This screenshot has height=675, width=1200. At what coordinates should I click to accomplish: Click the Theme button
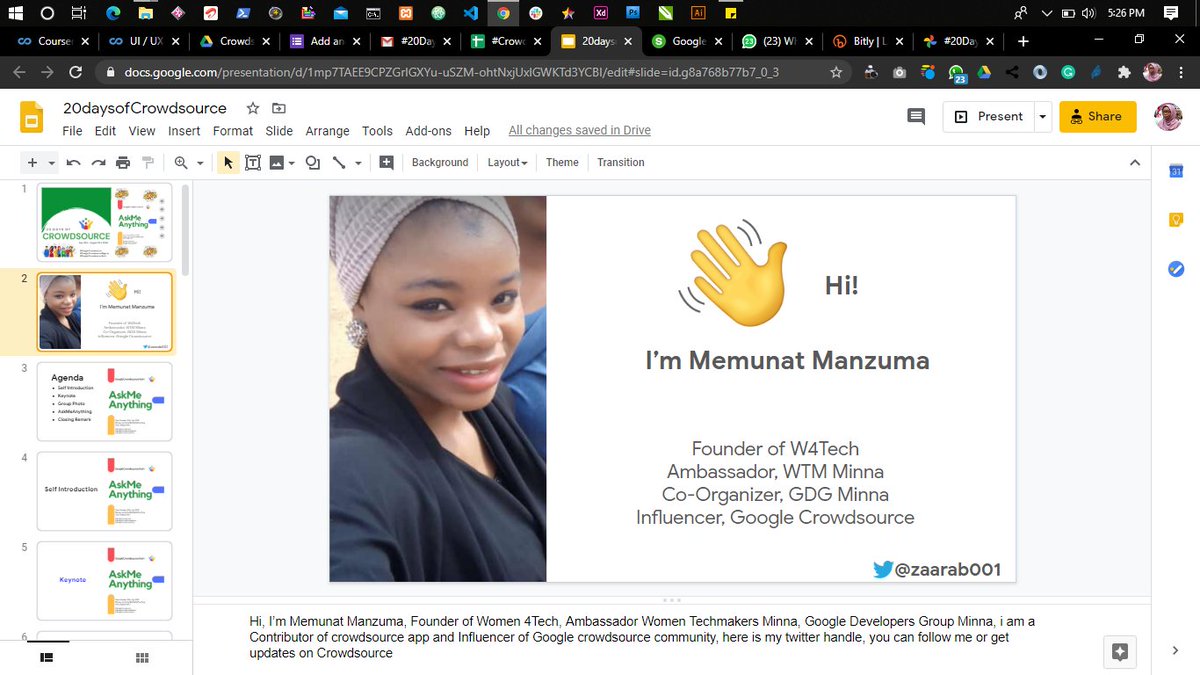[x=562, y=162]
